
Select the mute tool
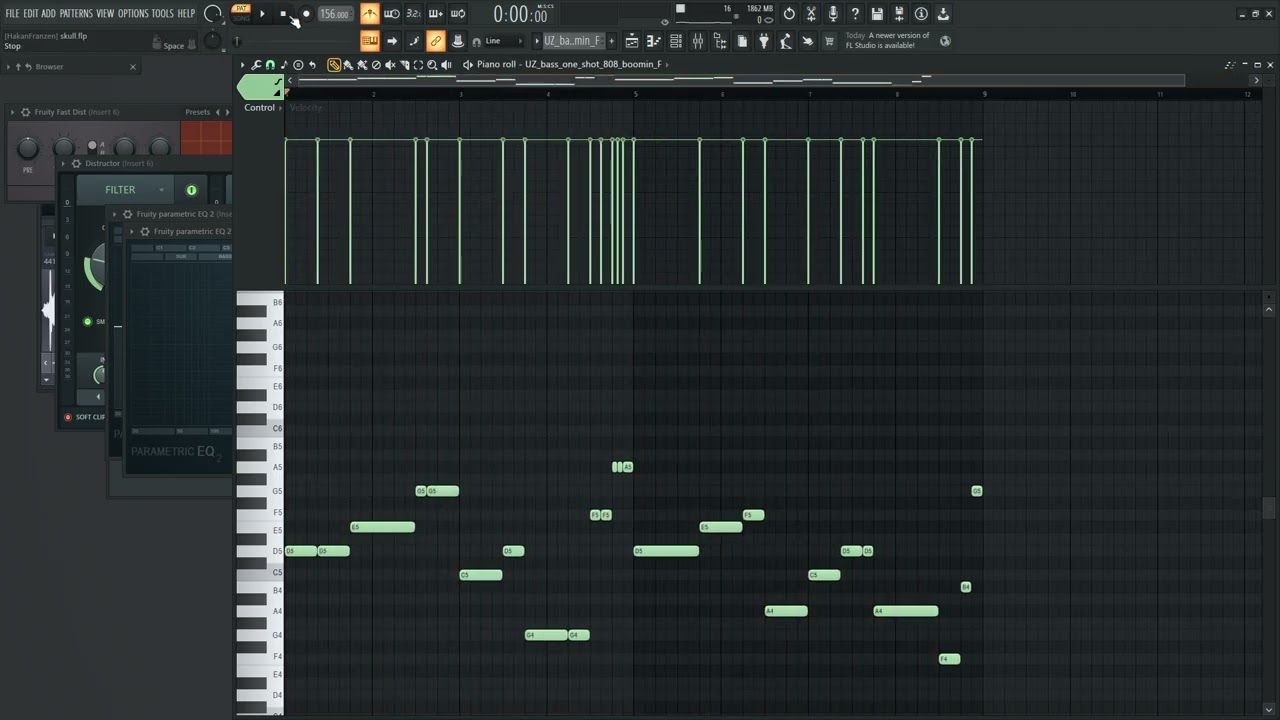(x=390, y=65)
